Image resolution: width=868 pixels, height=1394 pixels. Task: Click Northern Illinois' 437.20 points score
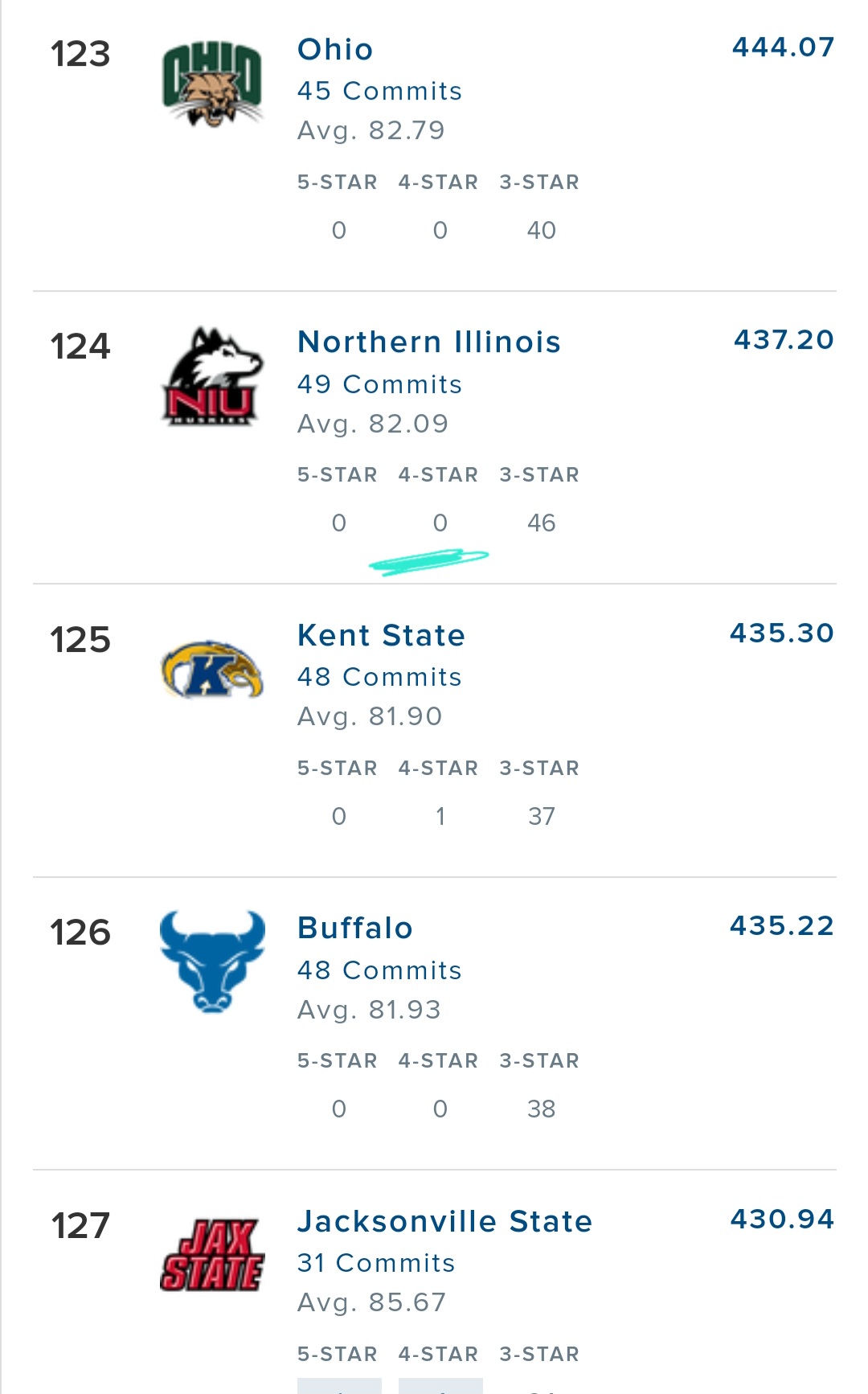[x=784, y=340]
